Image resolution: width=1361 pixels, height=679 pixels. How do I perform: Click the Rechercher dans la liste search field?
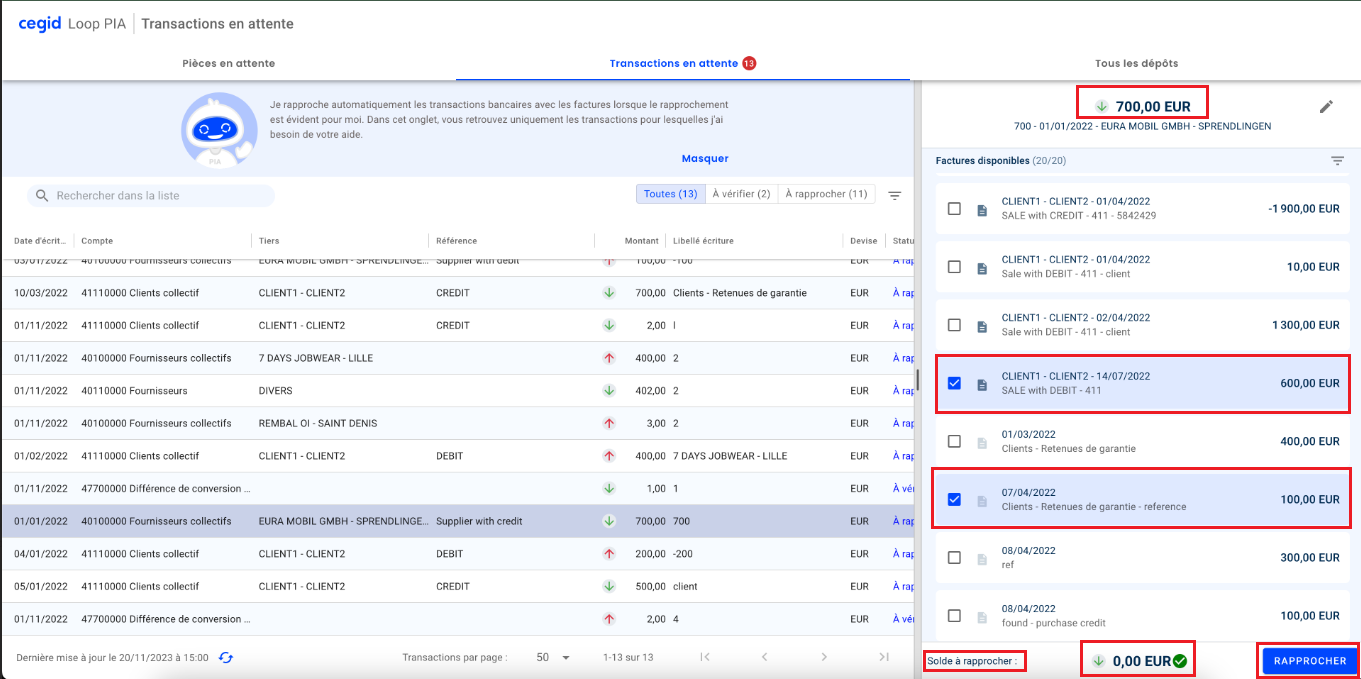[150, 196]
